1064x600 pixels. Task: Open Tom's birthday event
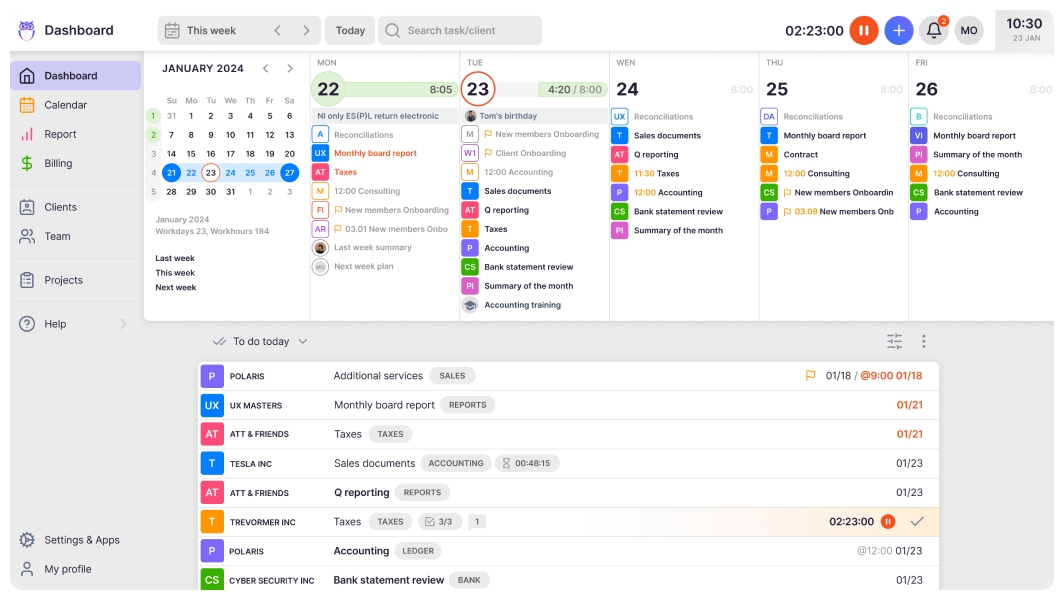tap(535, 115)
